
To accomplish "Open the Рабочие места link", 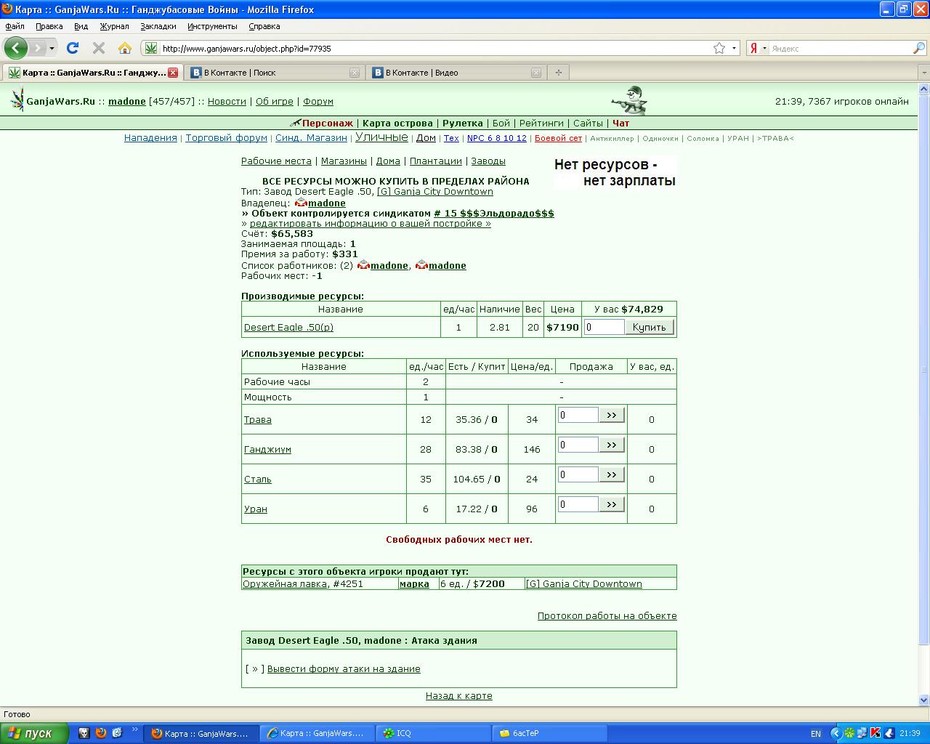I will tap(276, 161).
